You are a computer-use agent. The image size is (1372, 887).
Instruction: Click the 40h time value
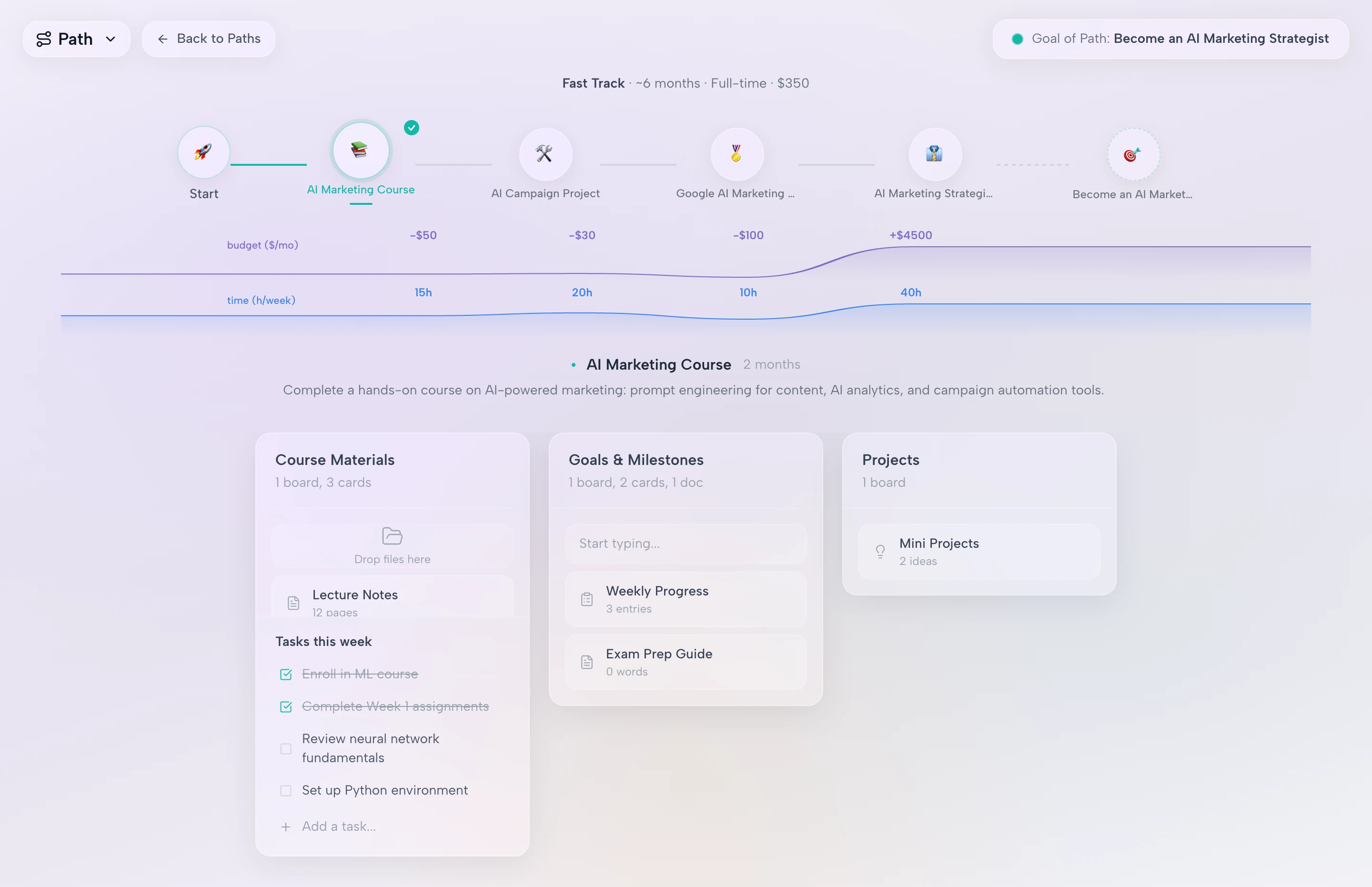911,292
